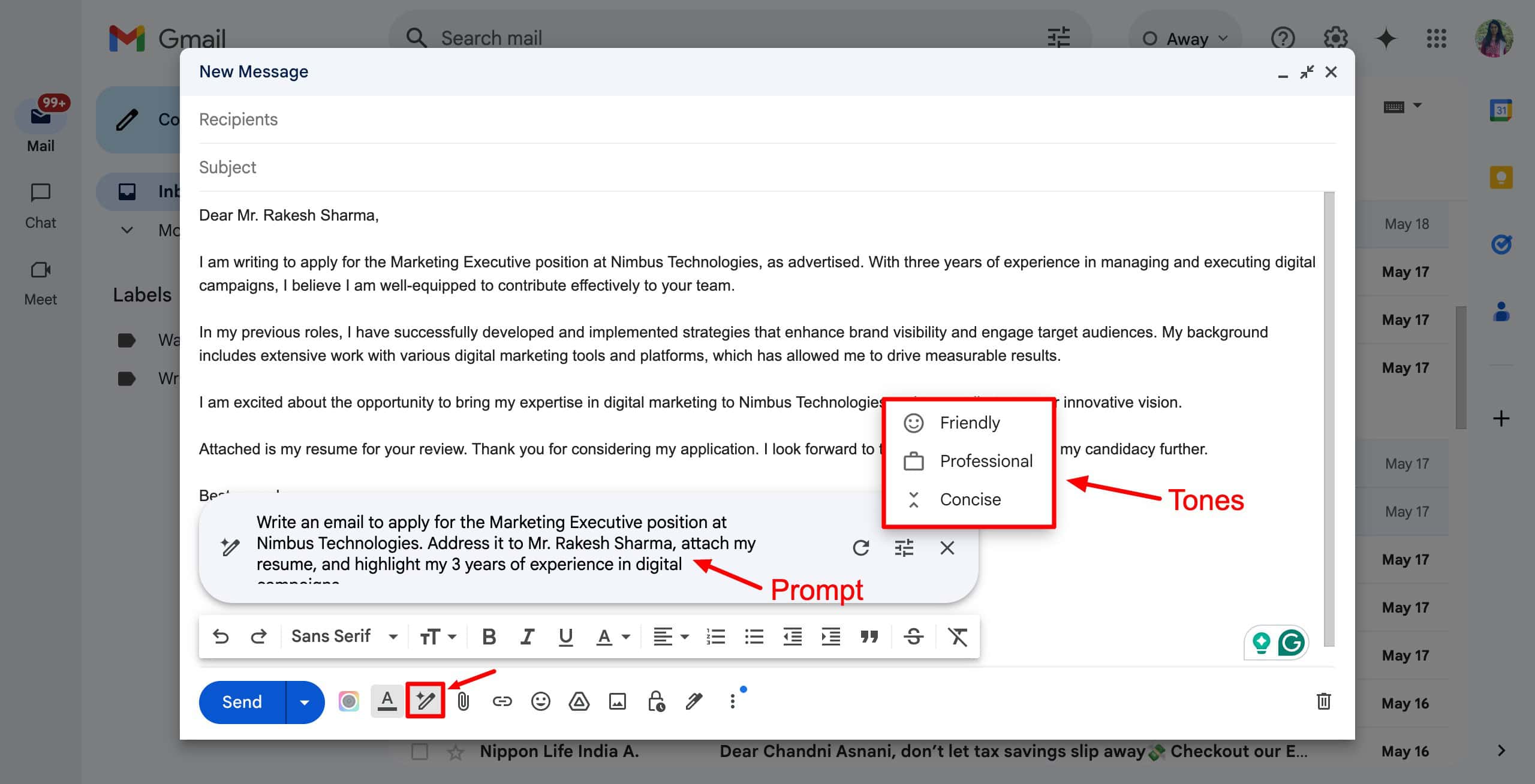This screenshot has height=784, width=1535.
Task: Open the send options arrow next to Send
Action: (x=305, y=702)
